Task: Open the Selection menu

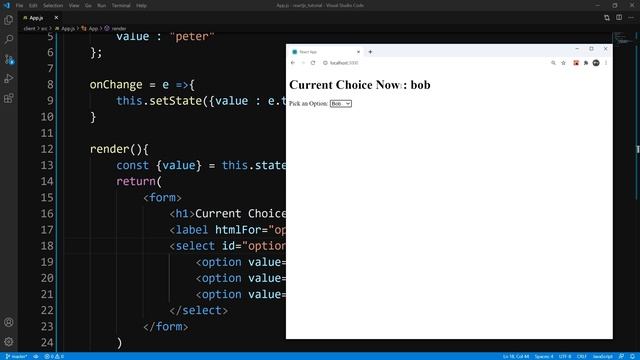Action: coord(53,6)
